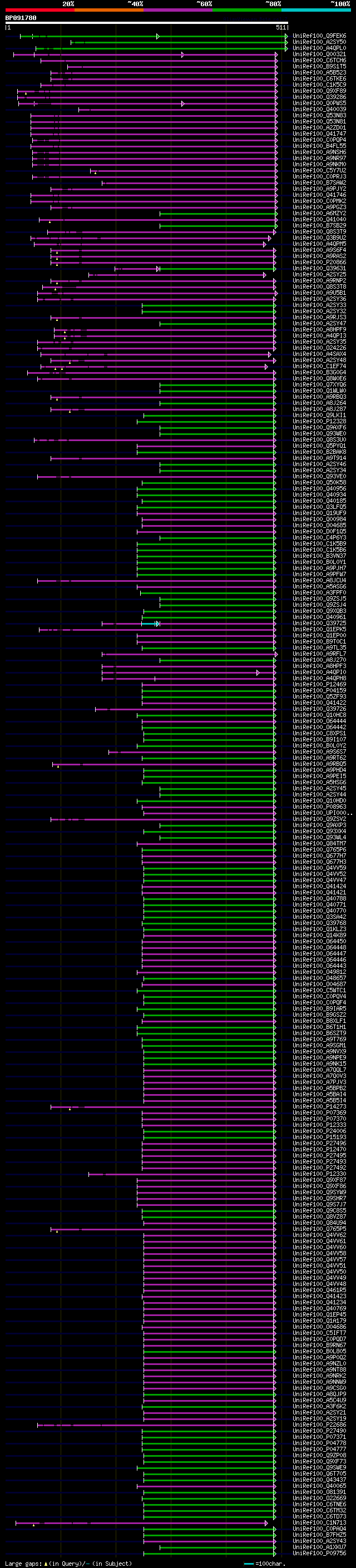Screen dimensions: 356x1568
Task: Select label UniRef100_Q9XF89
Action: [x=319, y=91]
